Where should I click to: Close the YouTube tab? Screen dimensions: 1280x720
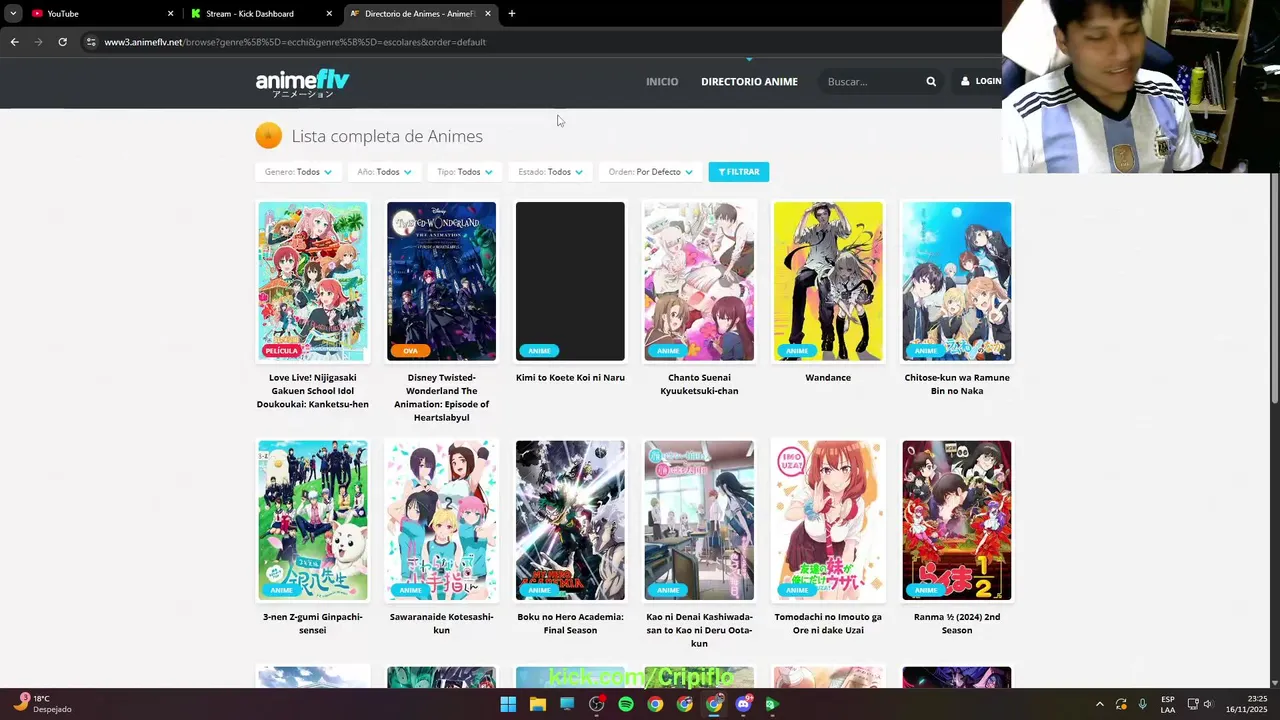click(170, 14)
